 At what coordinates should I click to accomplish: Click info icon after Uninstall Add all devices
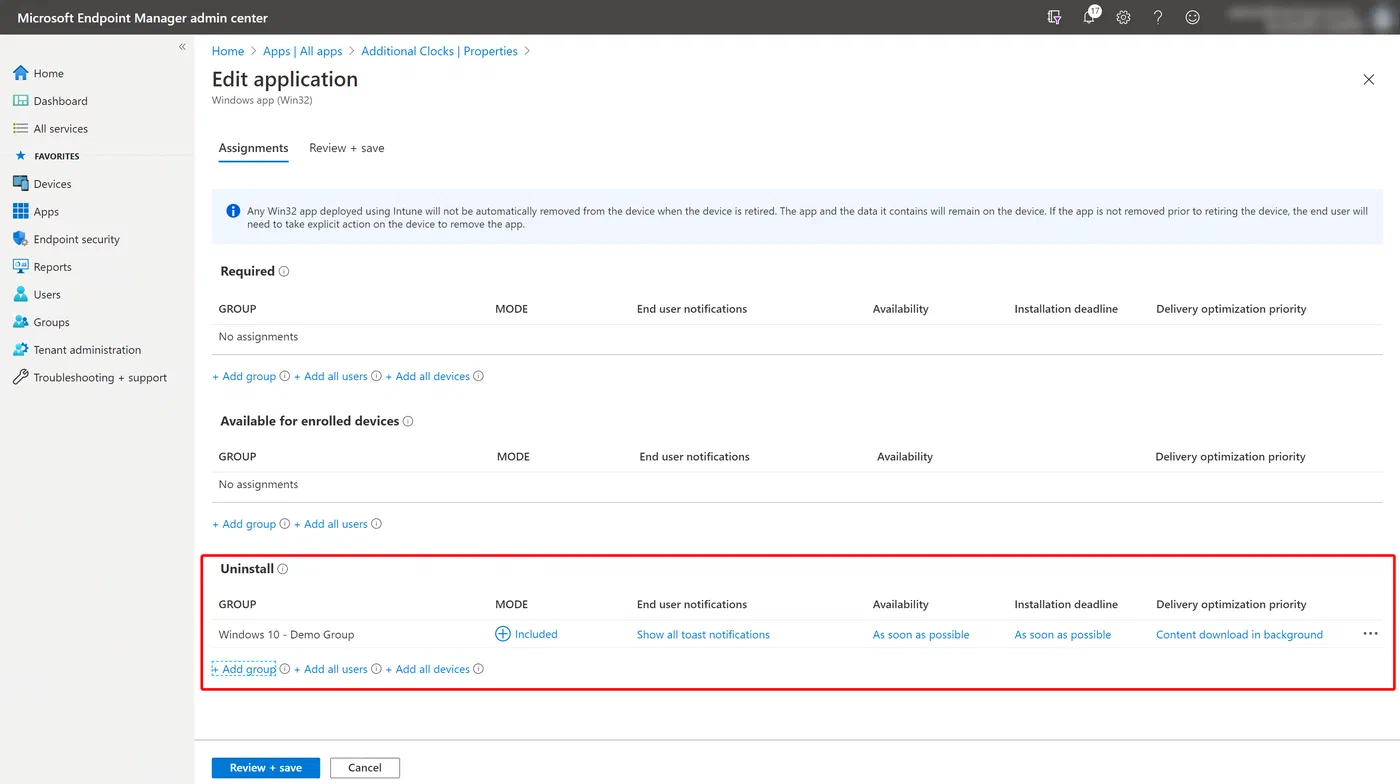(x=478, y=669)
